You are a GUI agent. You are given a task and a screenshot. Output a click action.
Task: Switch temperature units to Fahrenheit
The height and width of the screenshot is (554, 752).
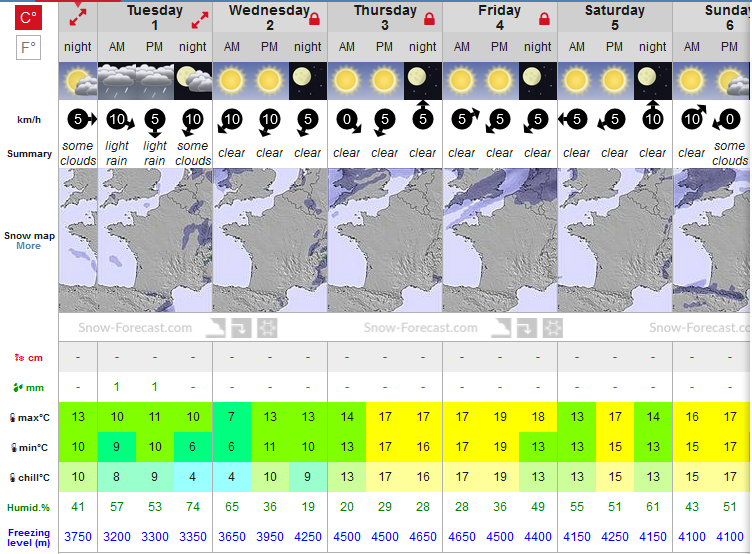click(x=28, y=47)
